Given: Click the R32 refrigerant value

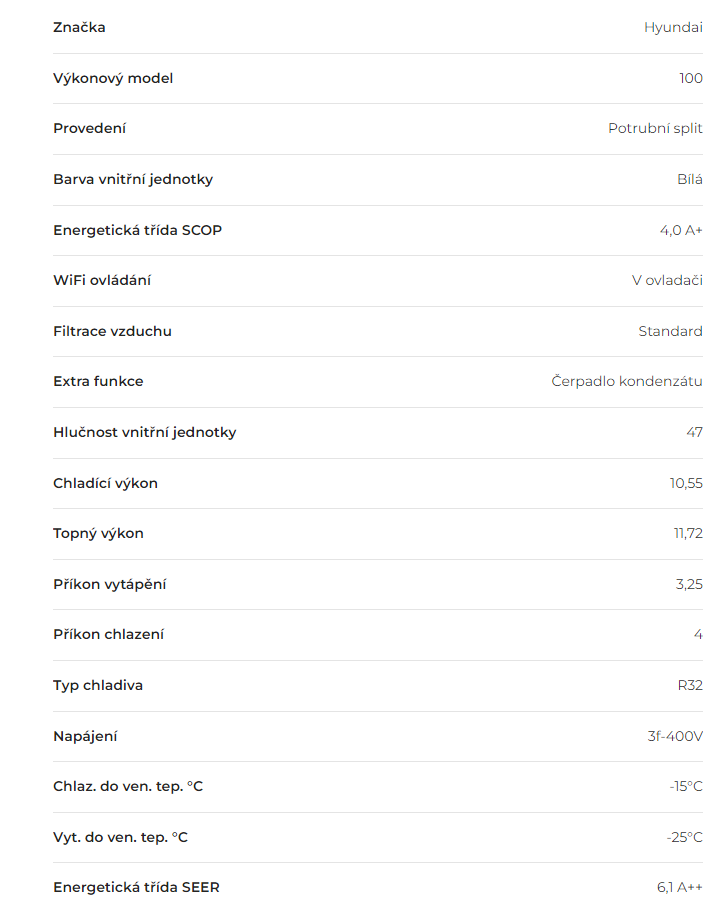Looking at the screenshot, I should pyautogui.click(x=690, y=685).
